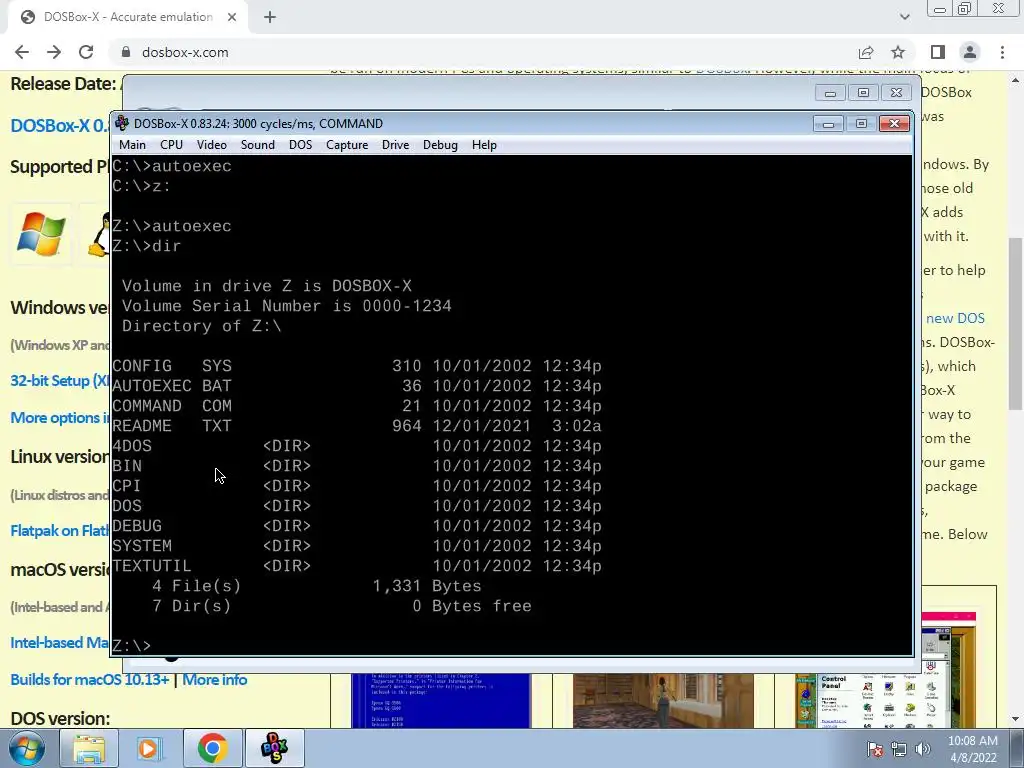Open the 32-bit Setup link
This screenshot has height=768, width=1024.
59,381
